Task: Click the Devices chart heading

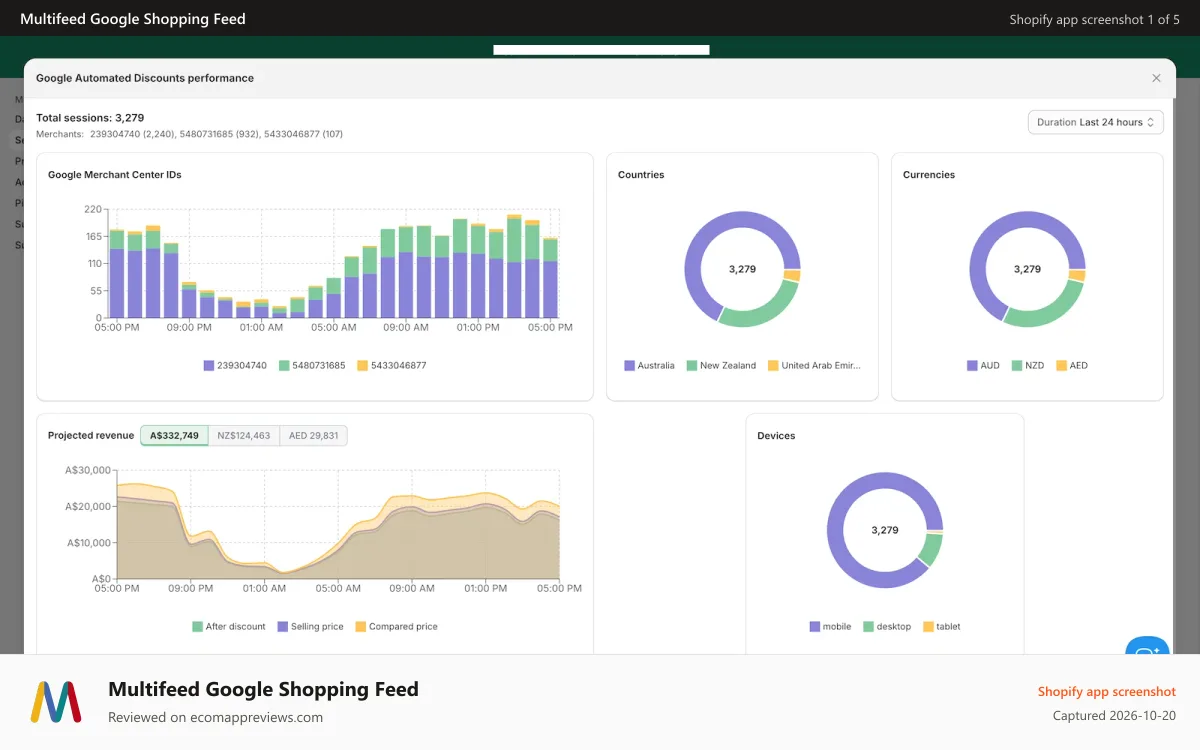Action: point(776,436)
